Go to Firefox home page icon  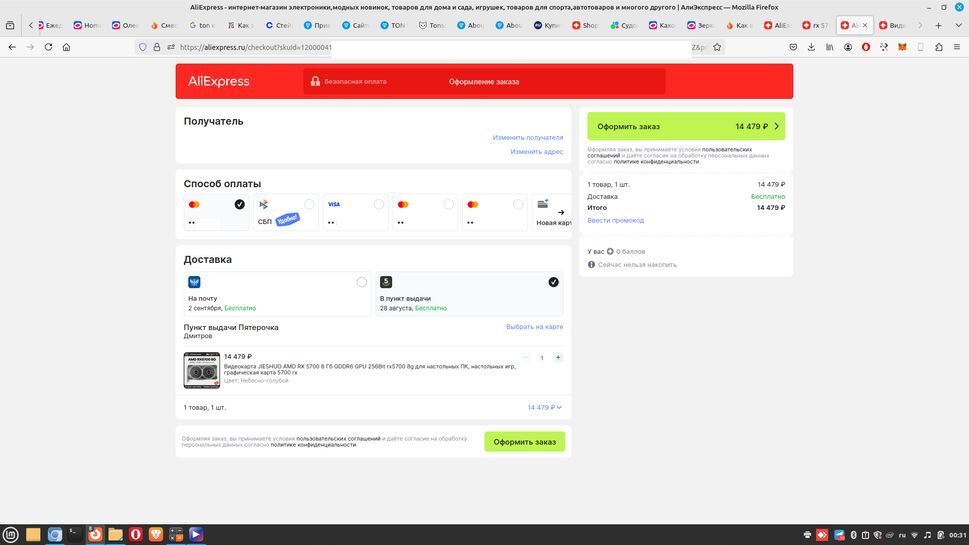tap(66, 47)
